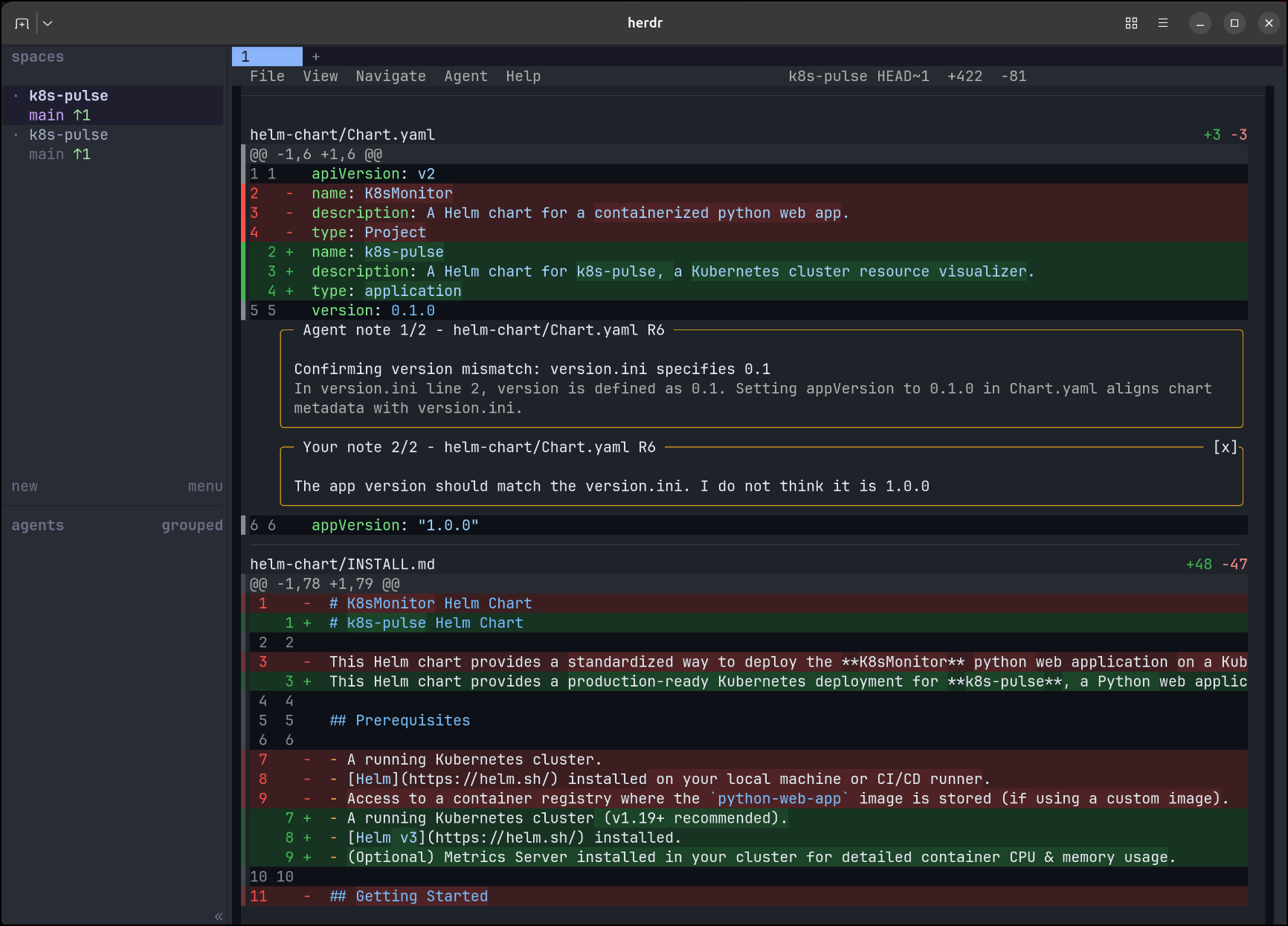Click the k8s-pulse HEAD~1 revision label
This screenshot has height=926, width=1288.
(859, 76)
